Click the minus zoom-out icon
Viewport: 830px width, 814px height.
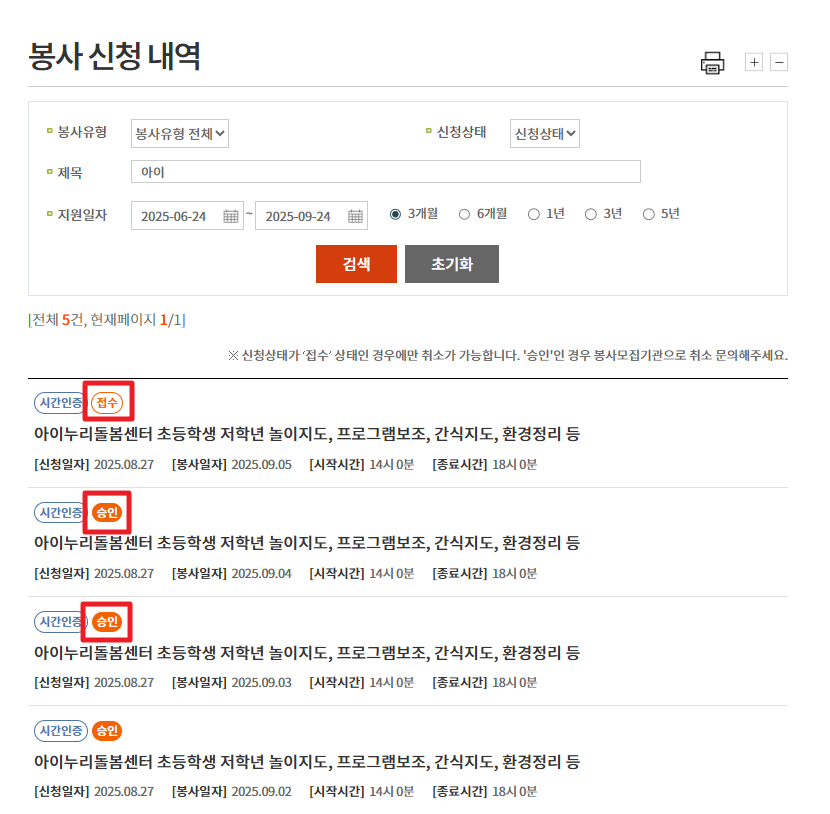click(x=779, y=62)
